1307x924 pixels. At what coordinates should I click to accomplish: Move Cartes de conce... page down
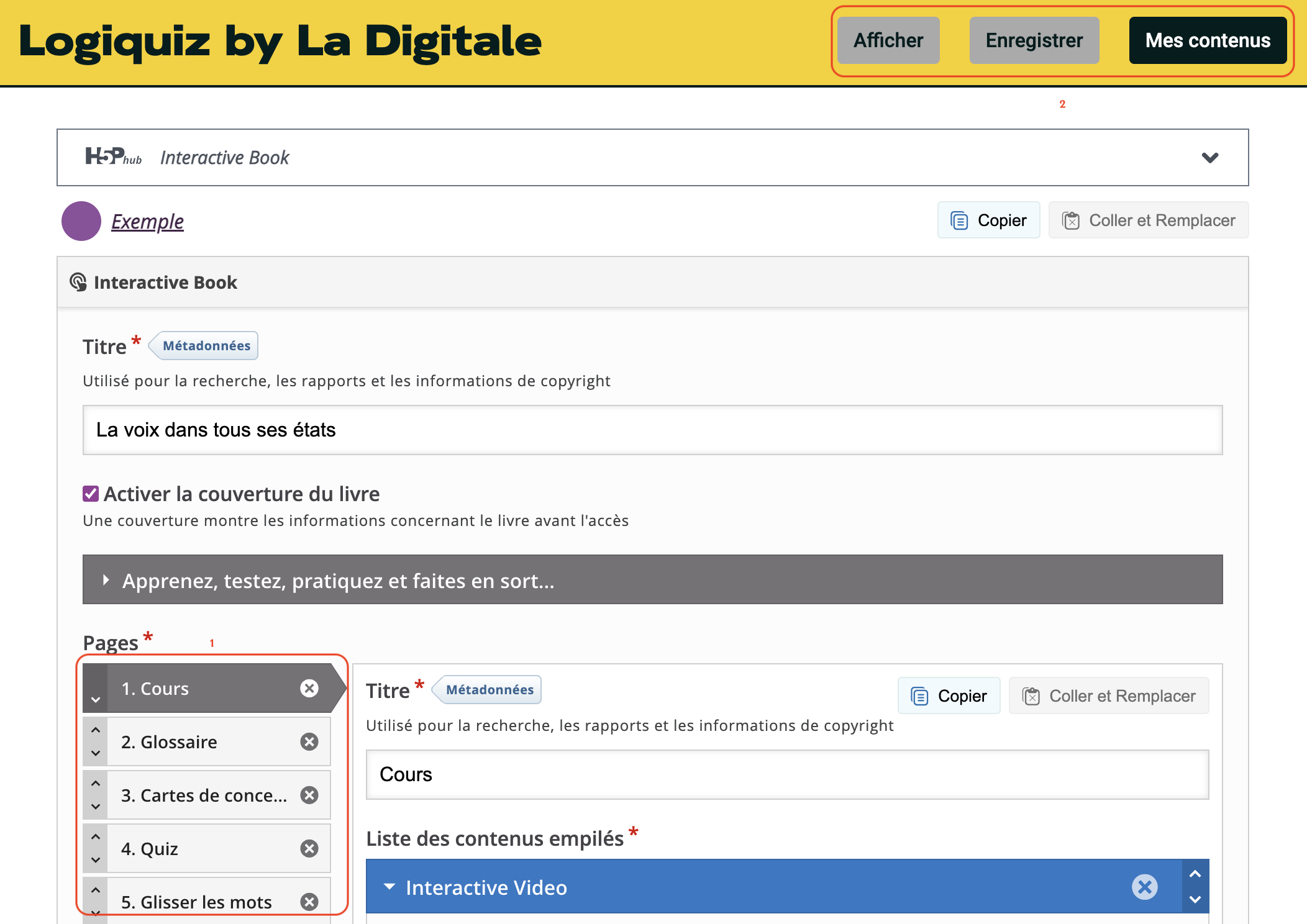point(96,807)
